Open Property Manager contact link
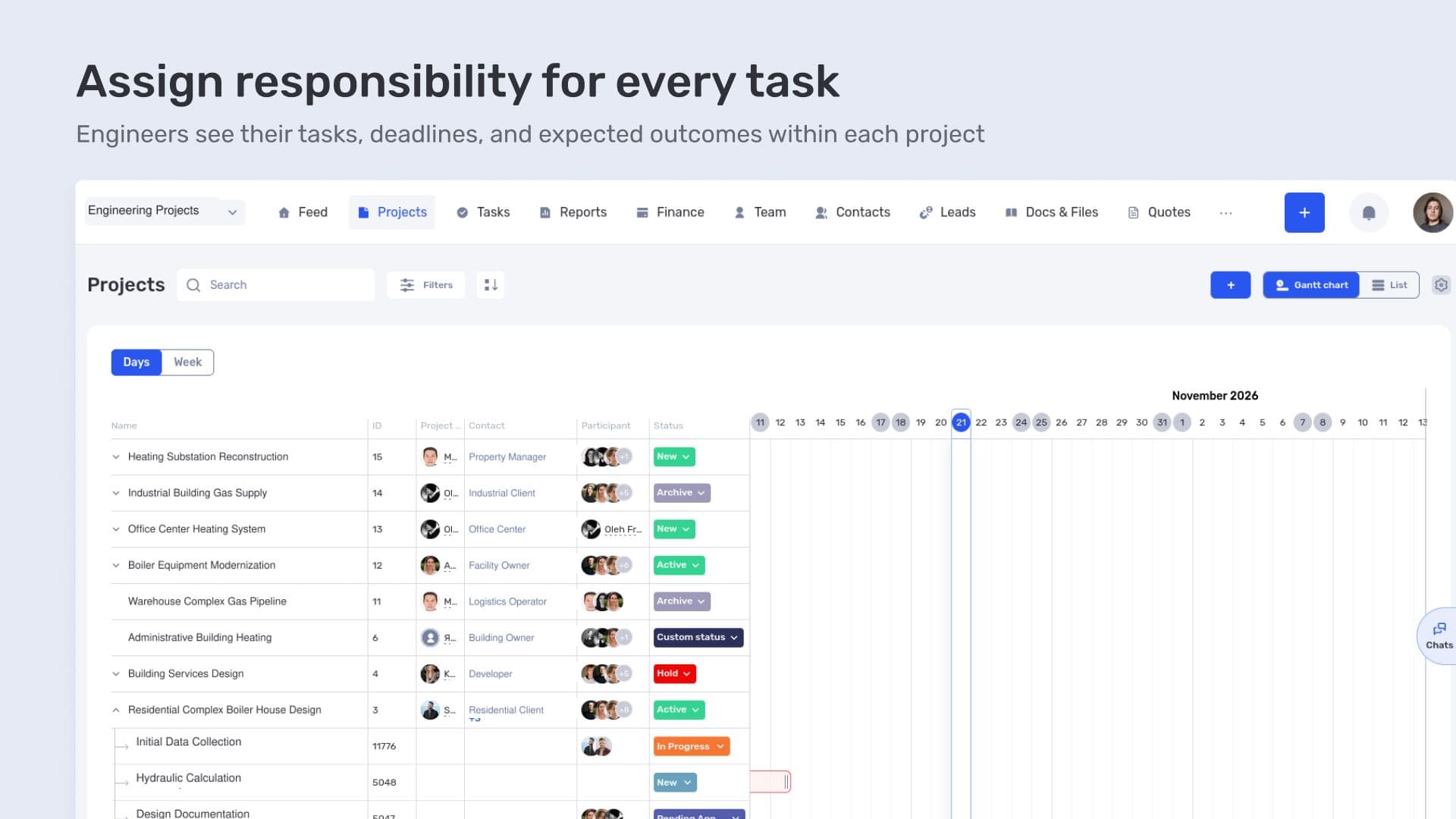Image resolution: width=1456 pixels, height=819 pixels. (x=507, y=457)
